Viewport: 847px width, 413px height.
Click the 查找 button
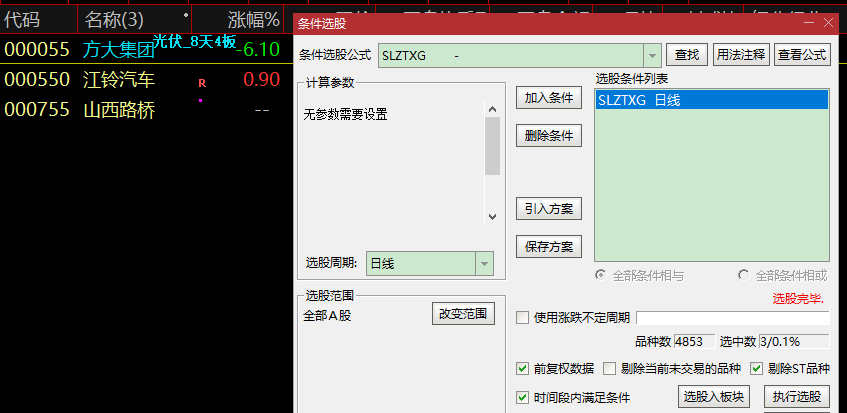point(687,55)
